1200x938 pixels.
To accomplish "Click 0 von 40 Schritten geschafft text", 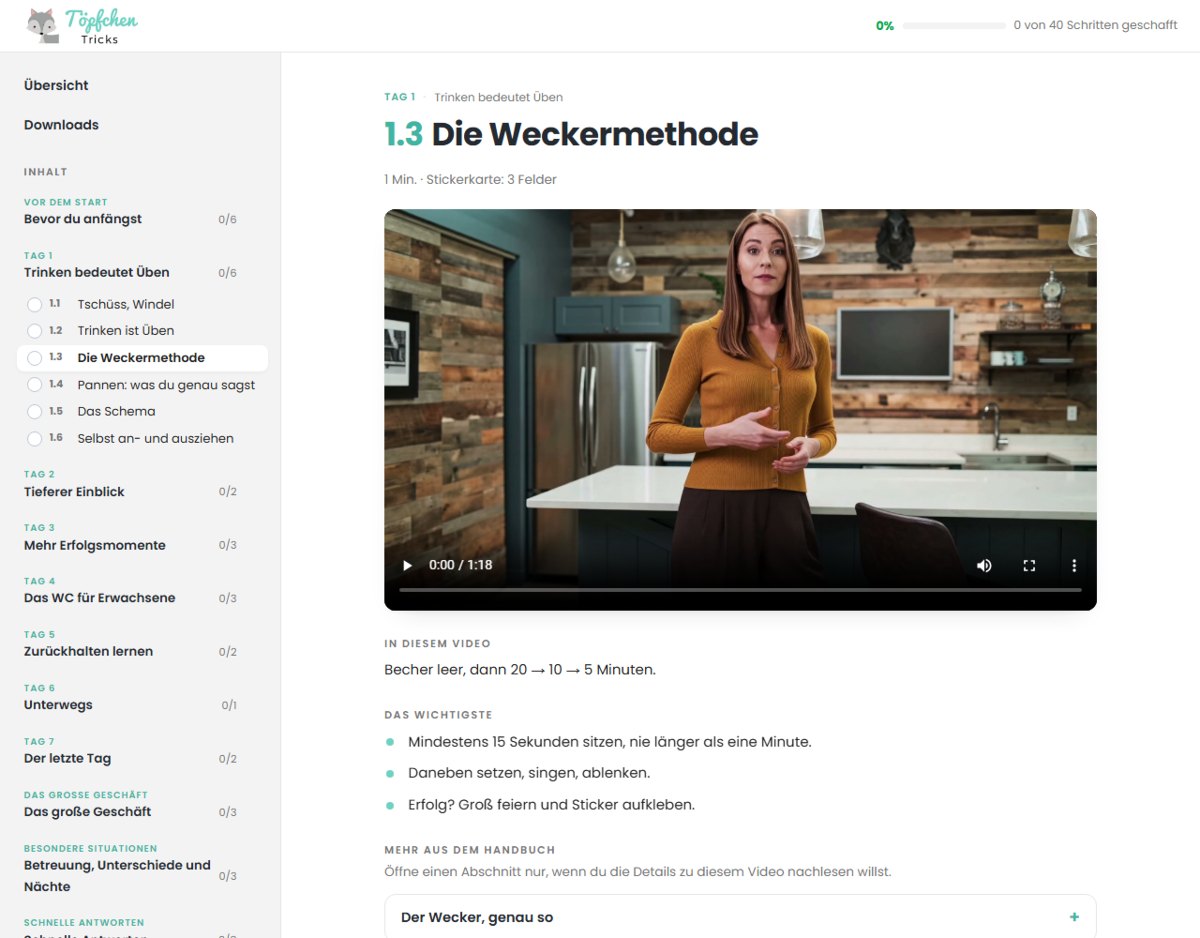I will point(1095,25).
